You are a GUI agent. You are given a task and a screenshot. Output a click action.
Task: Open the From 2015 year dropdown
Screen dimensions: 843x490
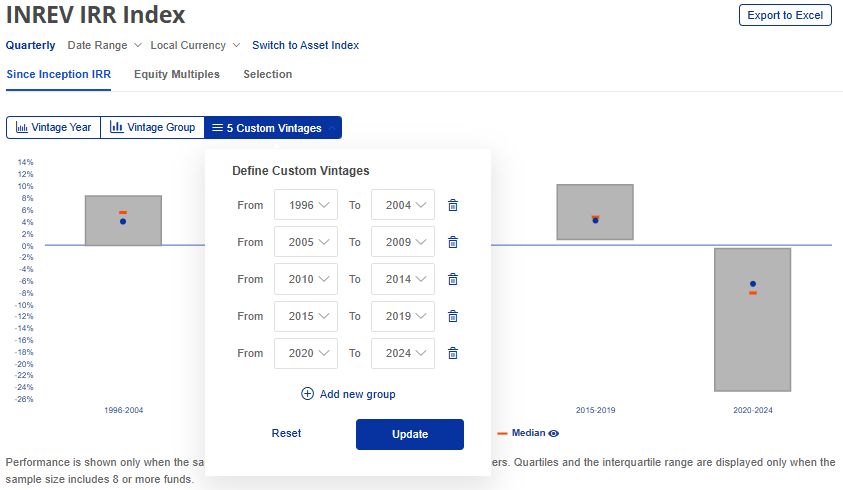click(306, 316)
